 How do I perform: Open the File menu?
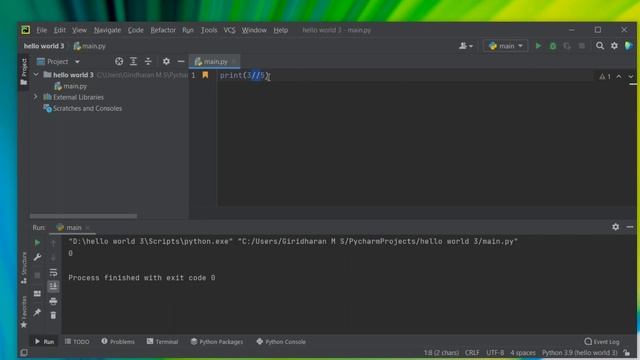click(x=42, y=30)
